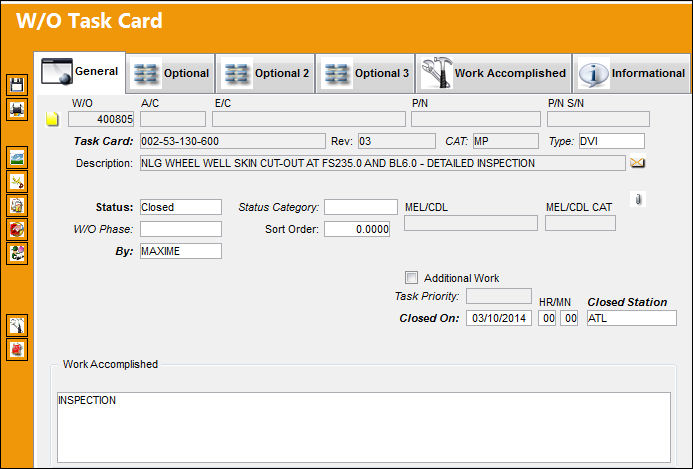Image resolution: width=693 pixels, height=469 pixels.
Task: Click the MEL/CDL CAT field
Action: coord(580,223)
